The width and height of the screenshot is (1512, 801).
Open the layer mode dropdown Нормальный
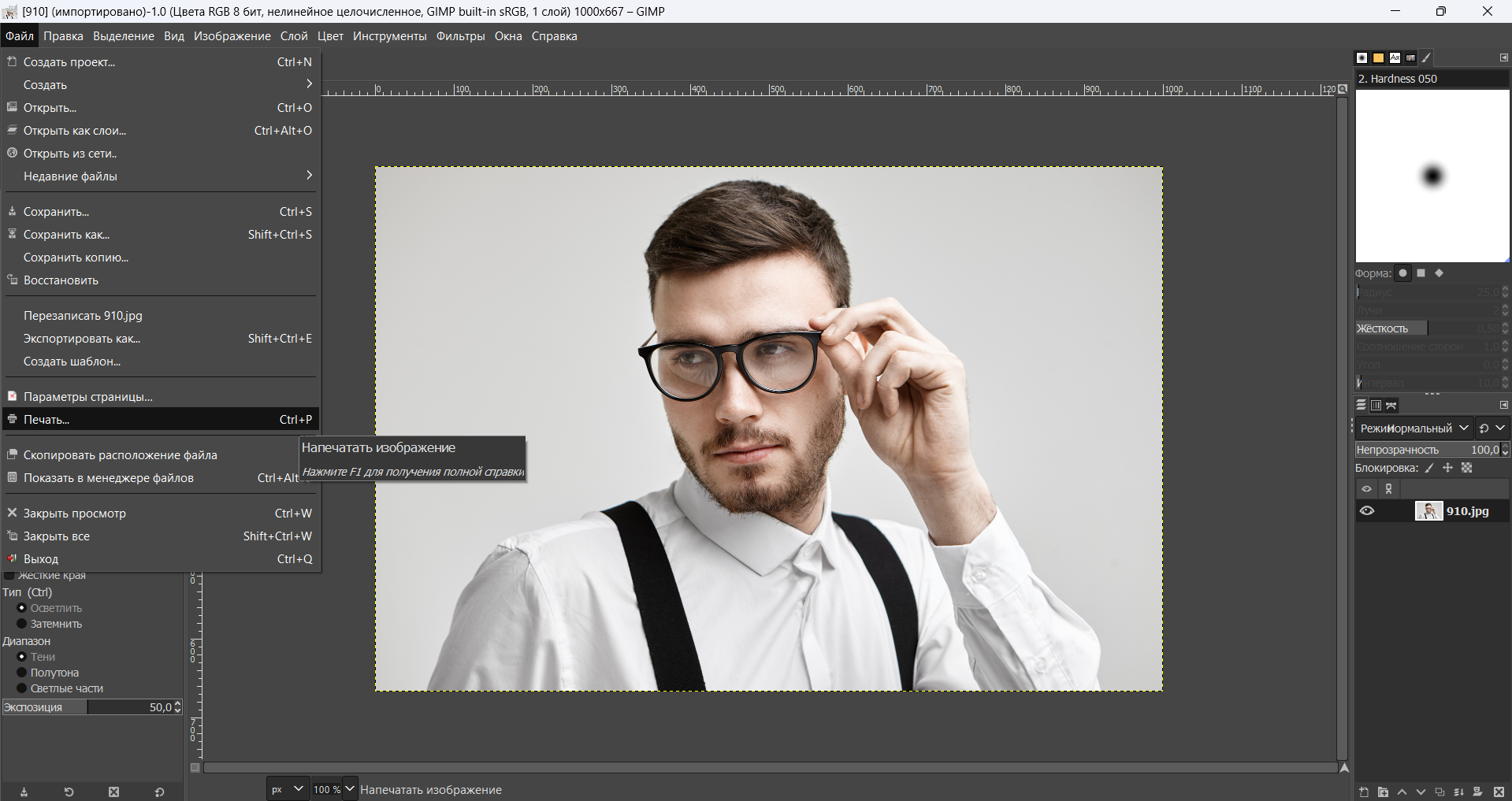(x=1414, y=428)
